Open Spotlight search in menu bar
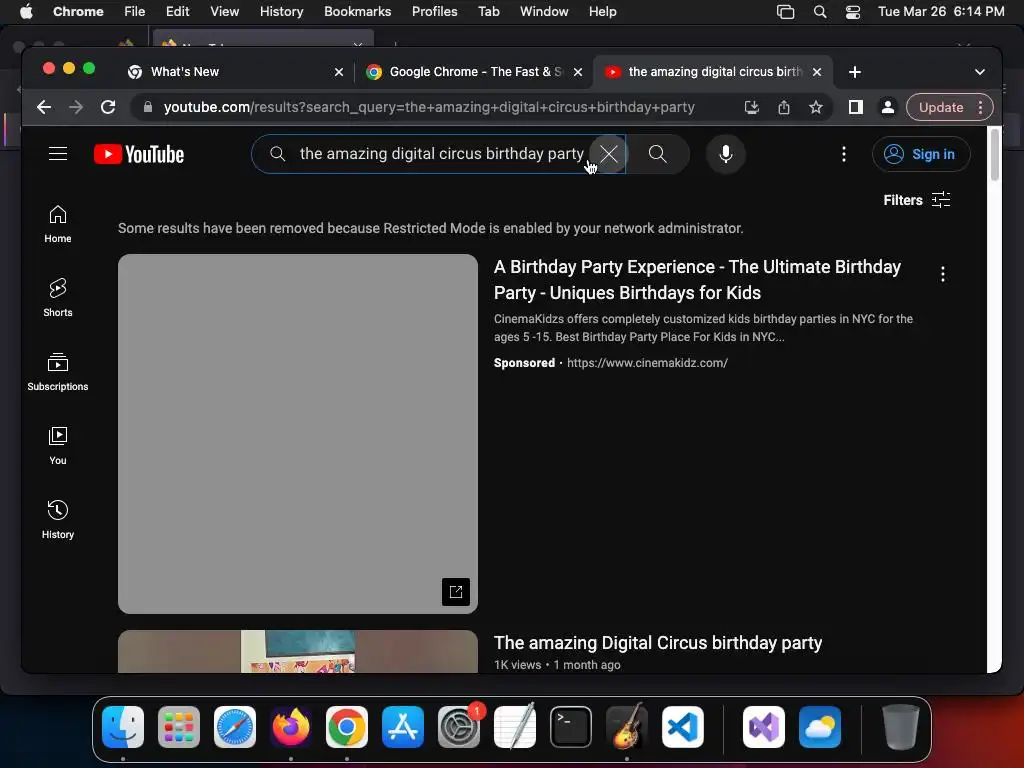The image size is (1024, 768). point(820,11)
